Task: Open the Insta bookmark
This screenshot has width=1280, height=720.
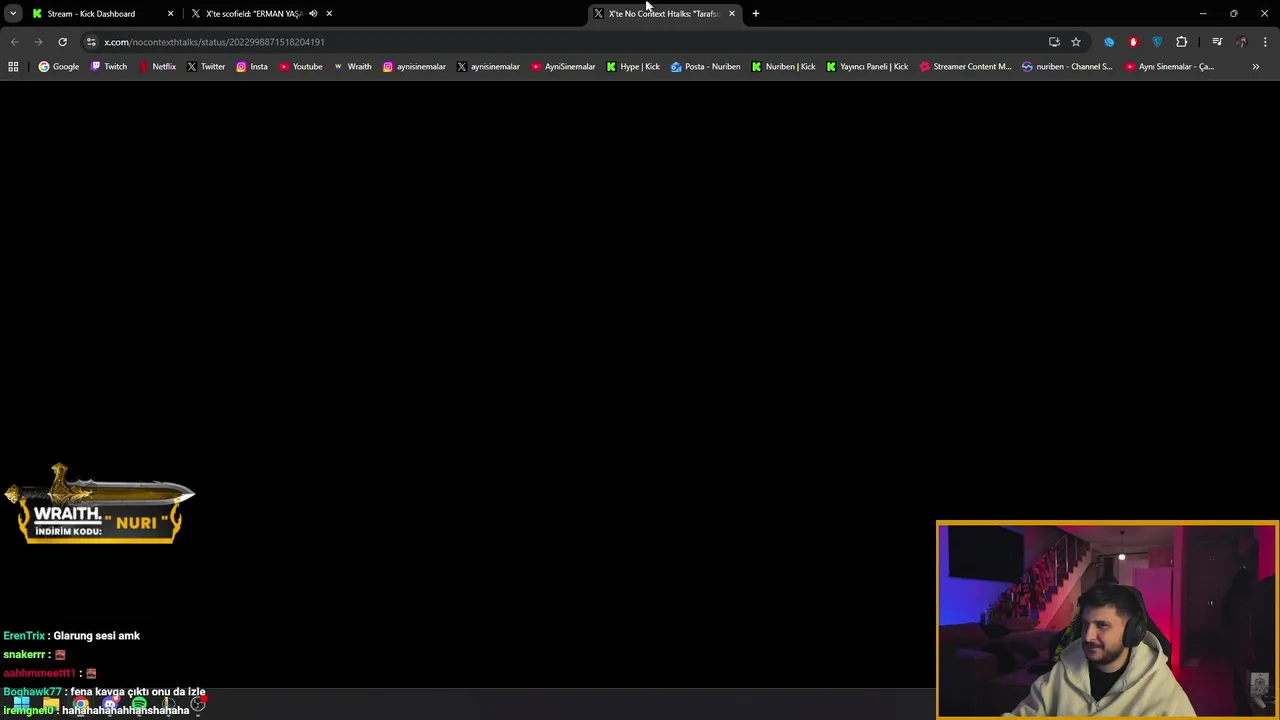Action: [252, 67]
